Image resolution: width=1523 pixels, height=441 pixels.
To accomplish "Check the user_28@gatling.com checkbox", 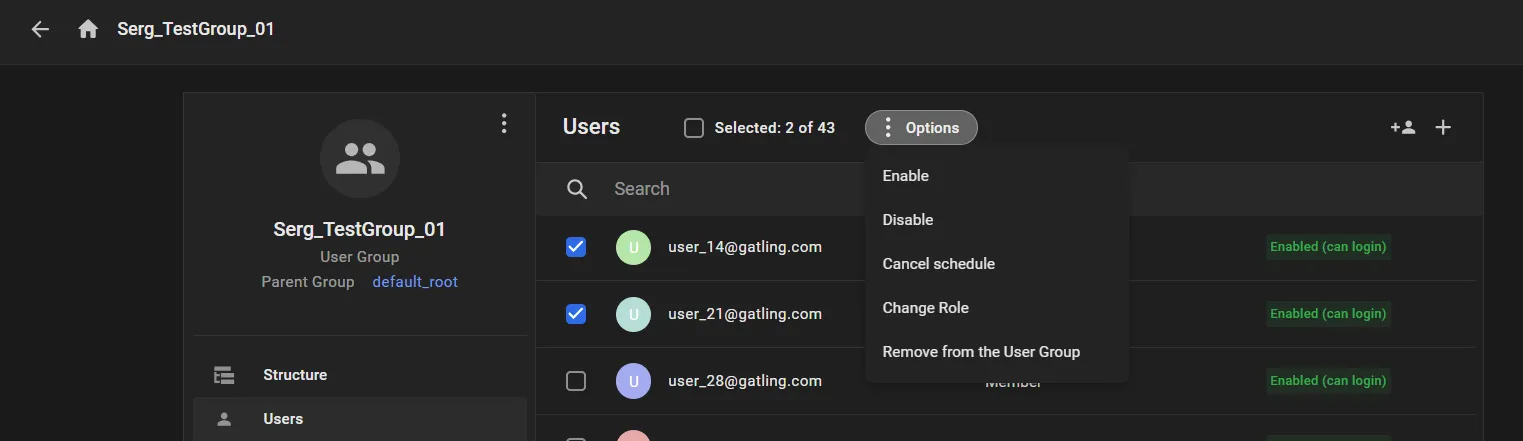I will click(576, 381).
